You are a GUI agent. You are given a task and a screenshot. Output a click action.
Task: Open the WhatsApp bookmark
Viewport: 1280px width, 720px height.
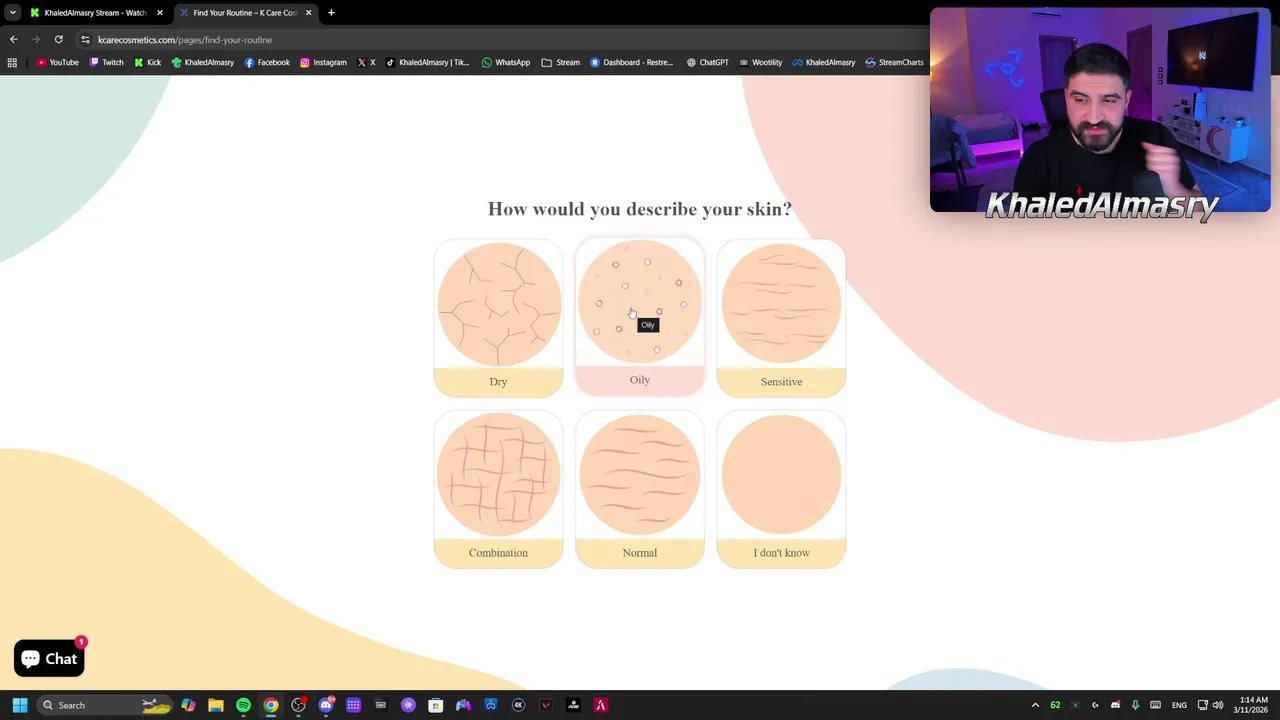pos(505,62)
